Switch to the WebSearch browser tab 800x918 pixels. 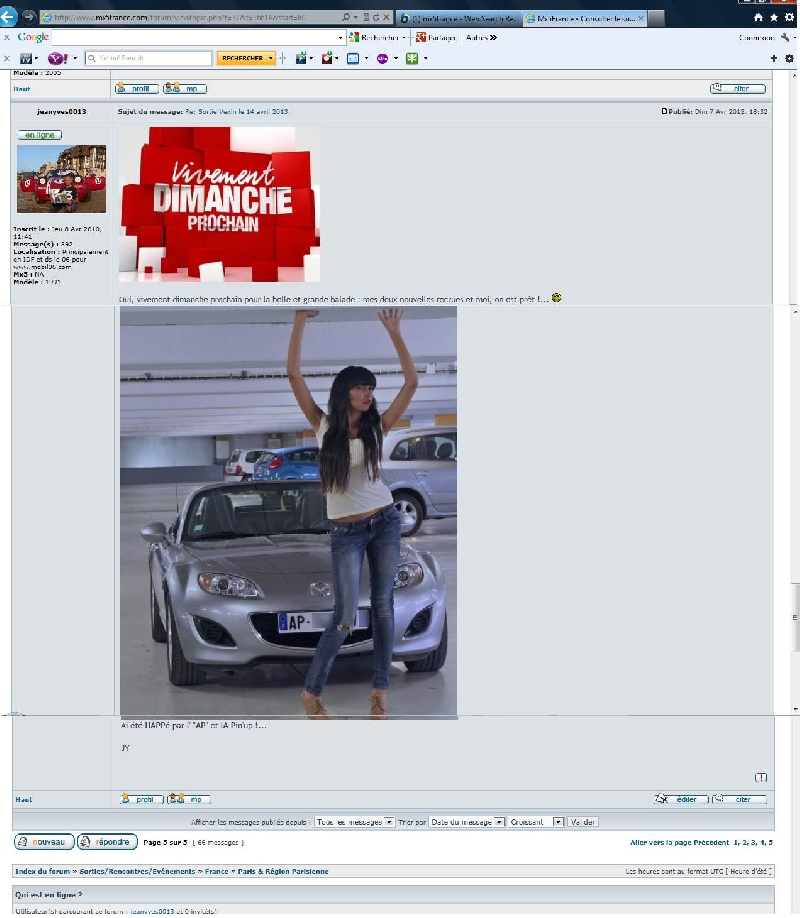(x=460, y=18)
